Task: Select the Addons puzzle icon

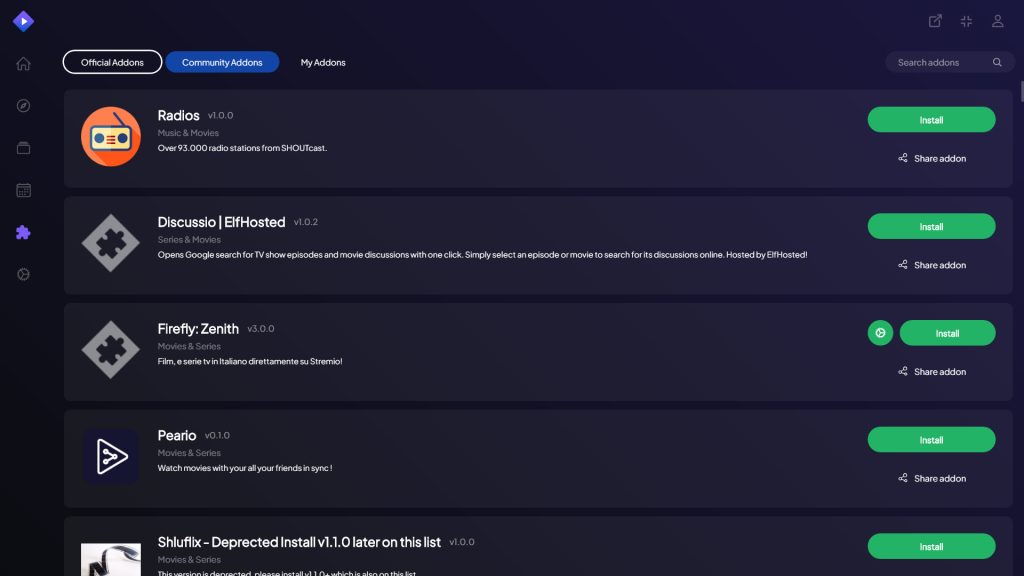Action: (x=24, y=232)
